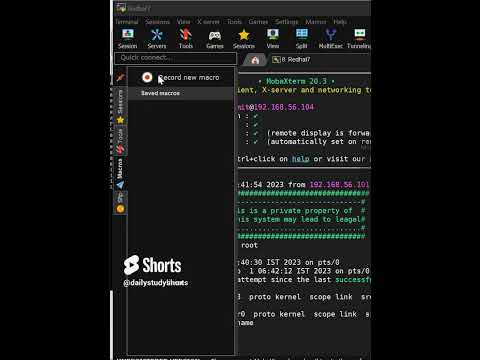480x360 pixels.
Task: Click the home tab icon
Action: tap(255, 60)
